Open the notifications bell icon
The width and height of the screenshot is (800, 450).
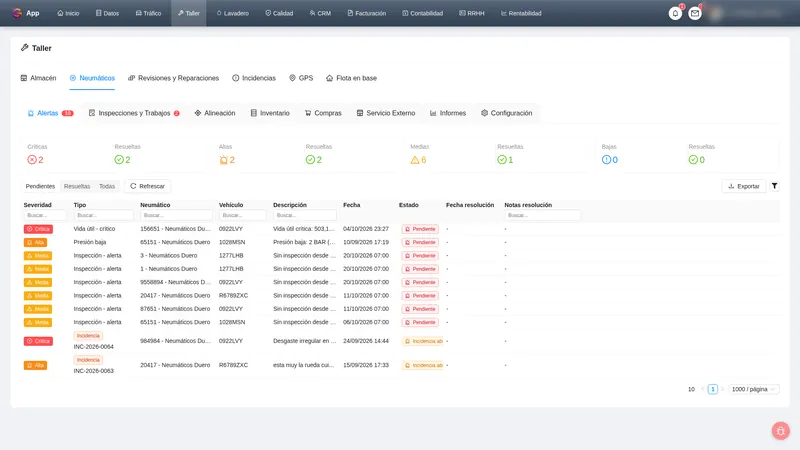675,13
